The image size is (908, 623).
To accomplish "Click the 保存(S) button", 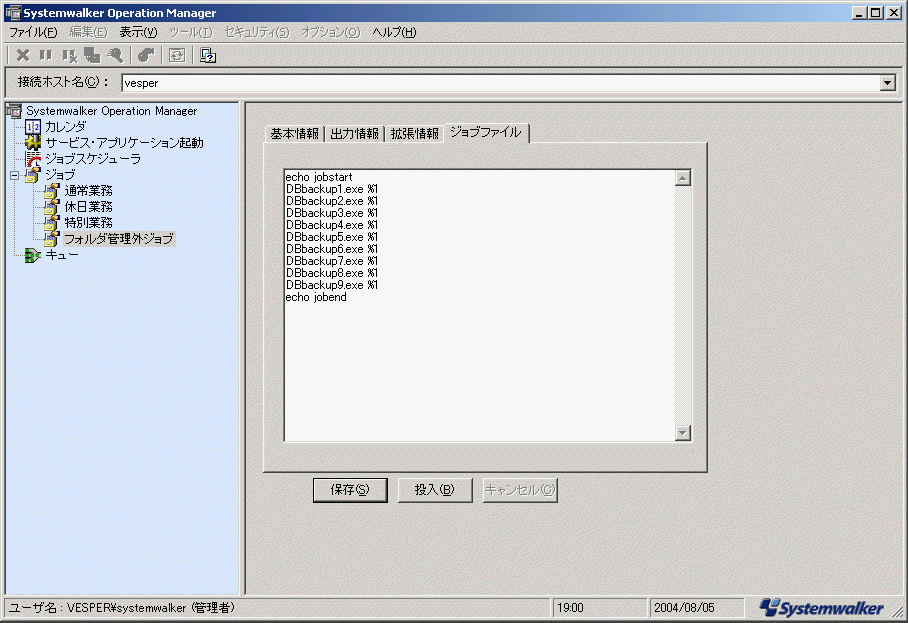I will click(350, 490).
